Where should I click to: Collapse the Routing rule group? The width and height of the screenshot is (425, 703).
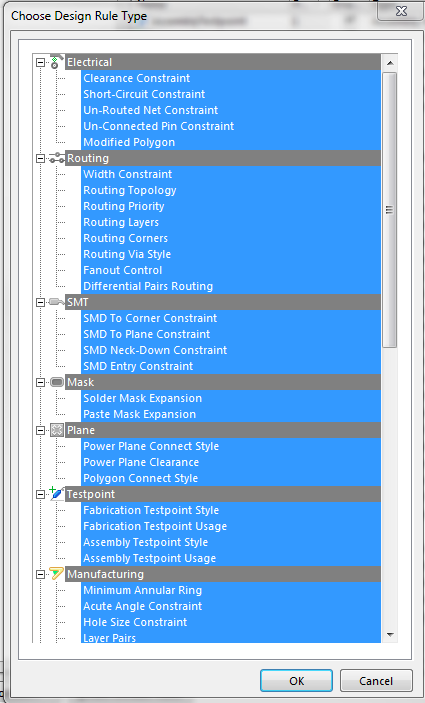(41, 158)
